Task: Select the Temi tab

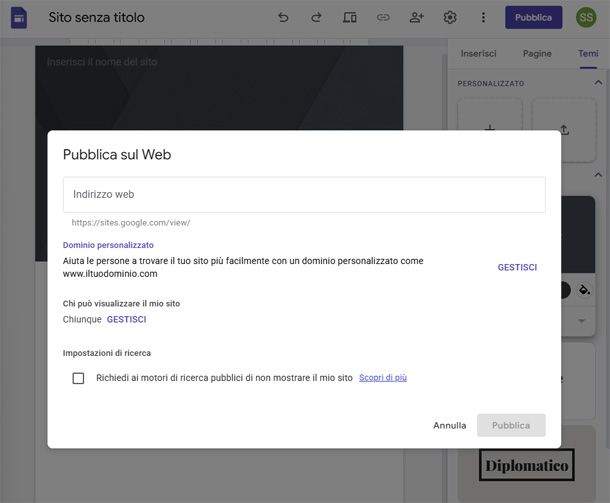Action: [588, 53]
